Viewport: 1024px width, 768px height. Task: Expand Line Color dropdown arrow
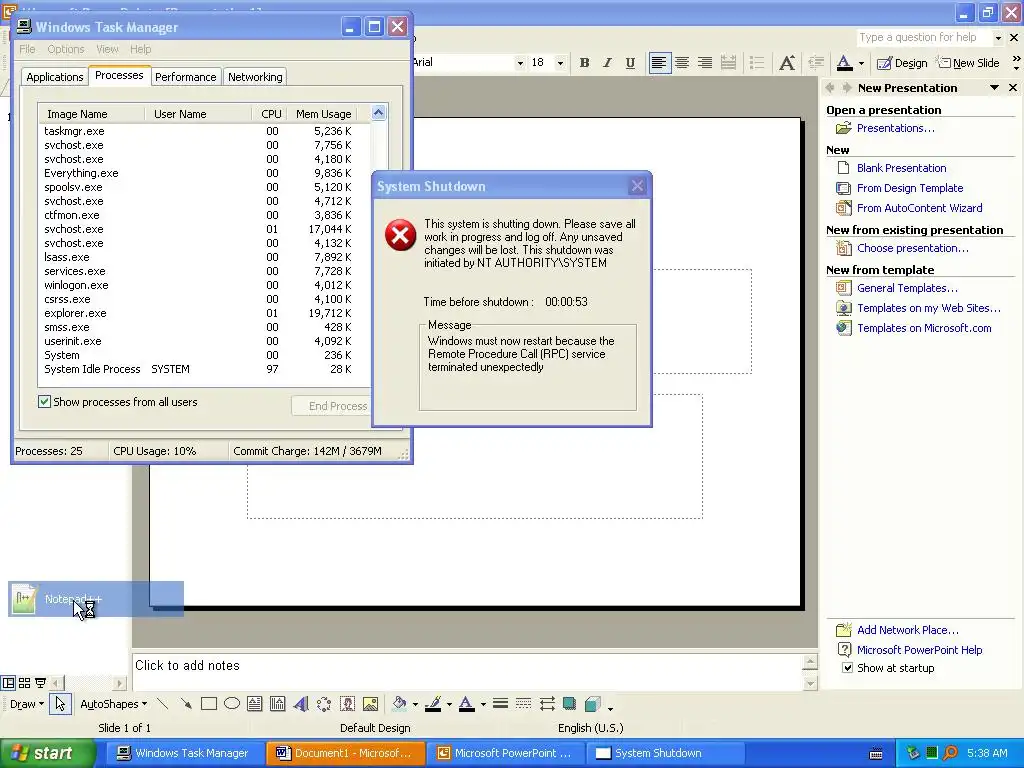click(449, 704)
